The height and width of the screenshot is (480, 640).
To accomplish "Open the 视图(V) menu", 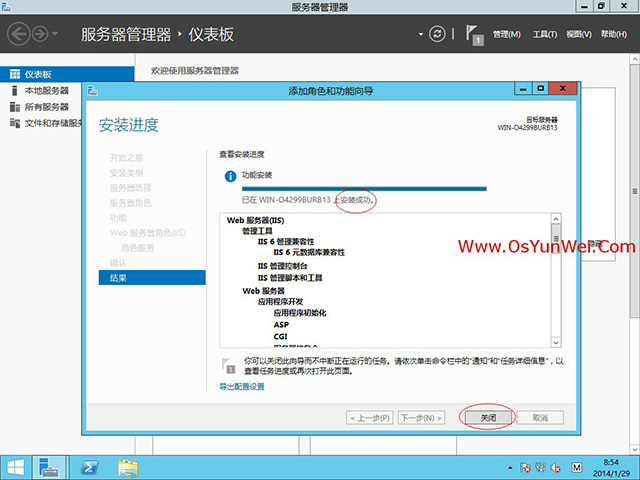I will point(579,34).
